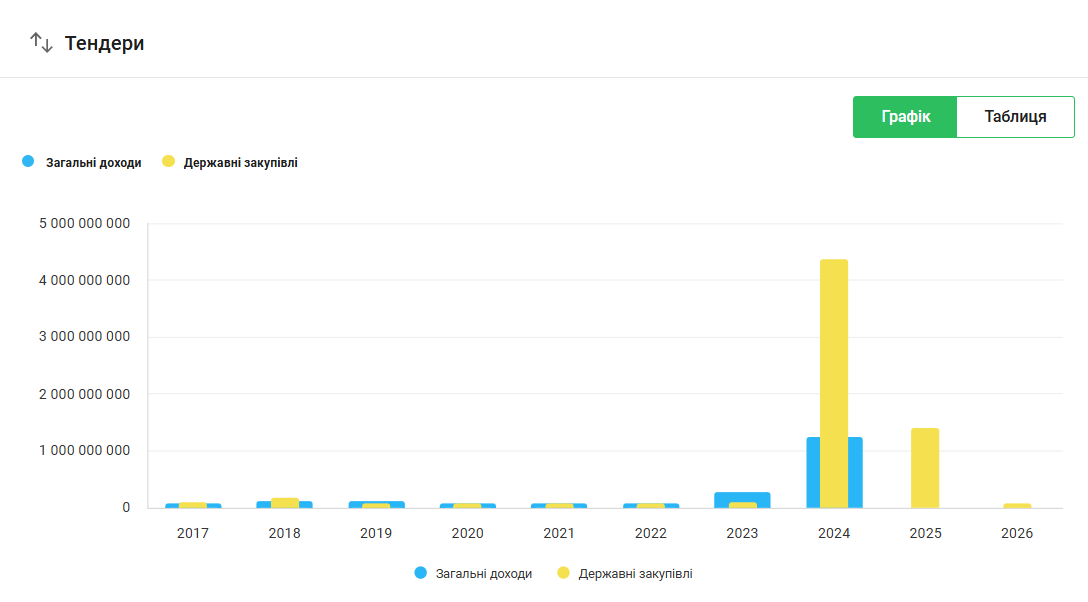1088x602 pixels.
Task: Click the 2024 x-axis year label
Action: point(834,534)
